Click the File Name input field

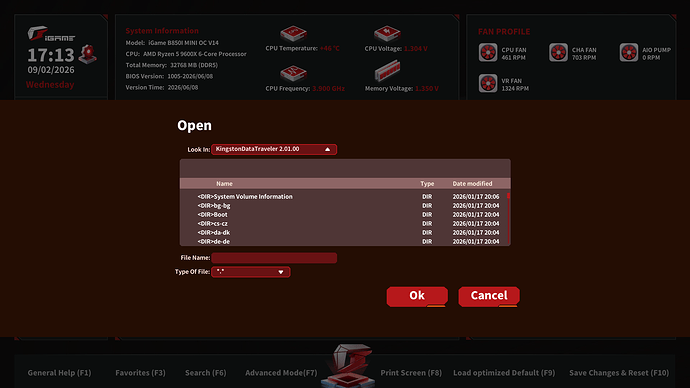click(x=274, y=258)
